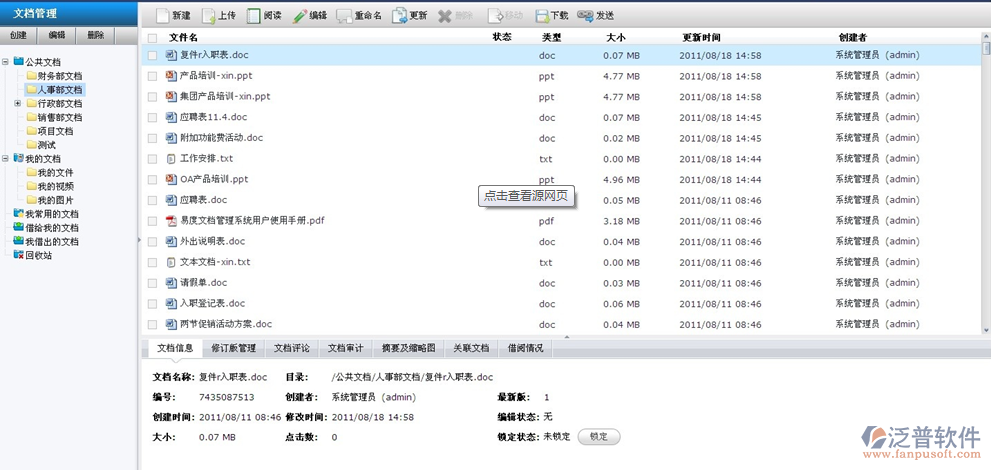
Task: Tick the checkbox beside 工作安排.txt
Action: (152, 159)
